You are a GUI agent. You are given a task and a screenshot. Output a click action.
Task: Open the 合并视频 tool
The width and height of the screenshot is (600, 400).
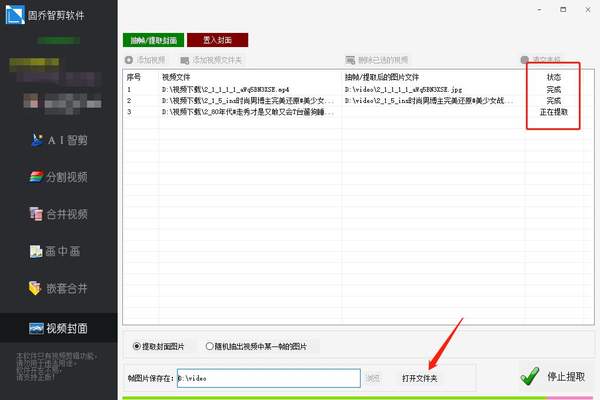click(58, 214)
